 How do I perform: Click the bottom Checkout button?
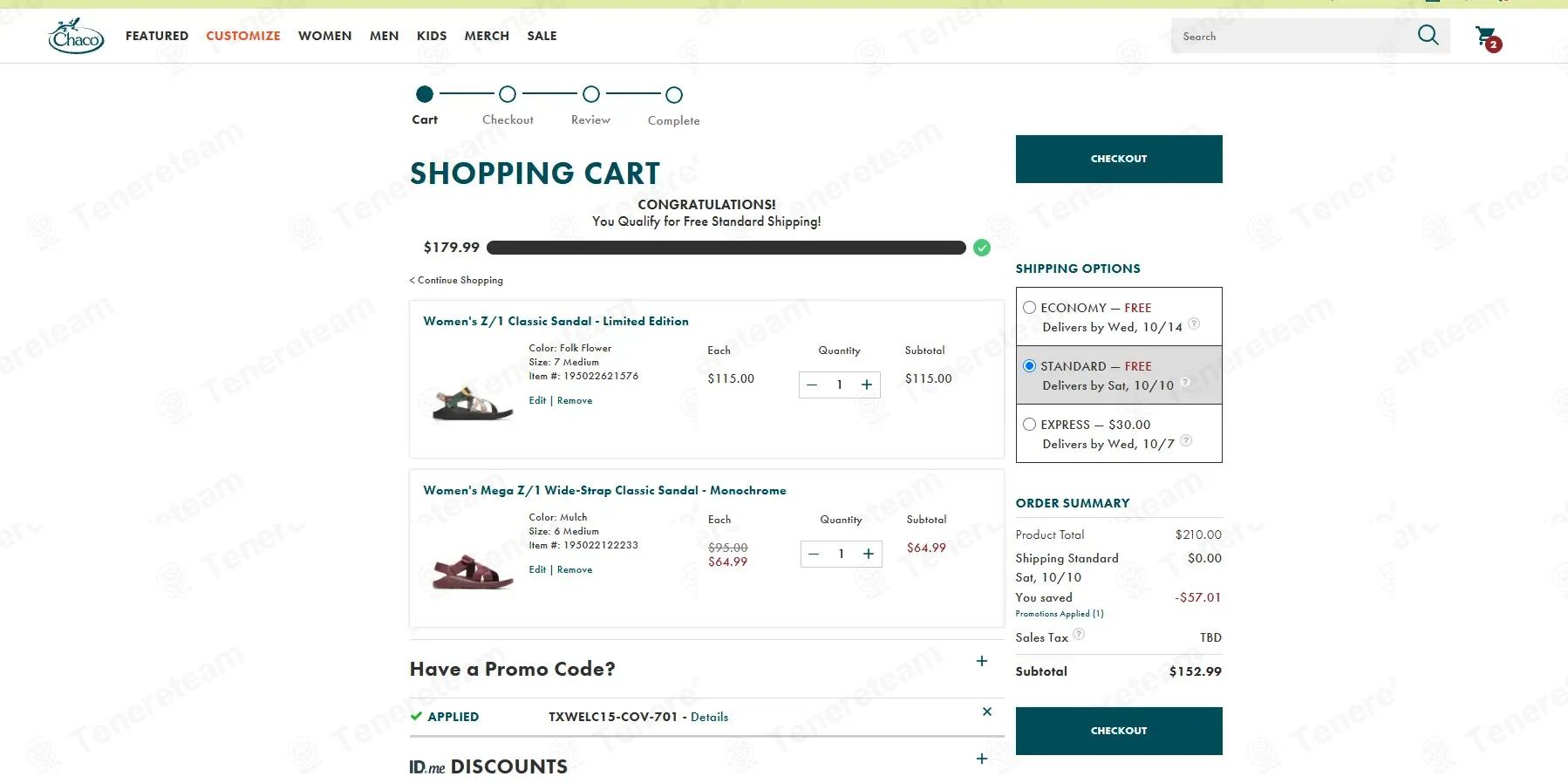point(1119,731)
